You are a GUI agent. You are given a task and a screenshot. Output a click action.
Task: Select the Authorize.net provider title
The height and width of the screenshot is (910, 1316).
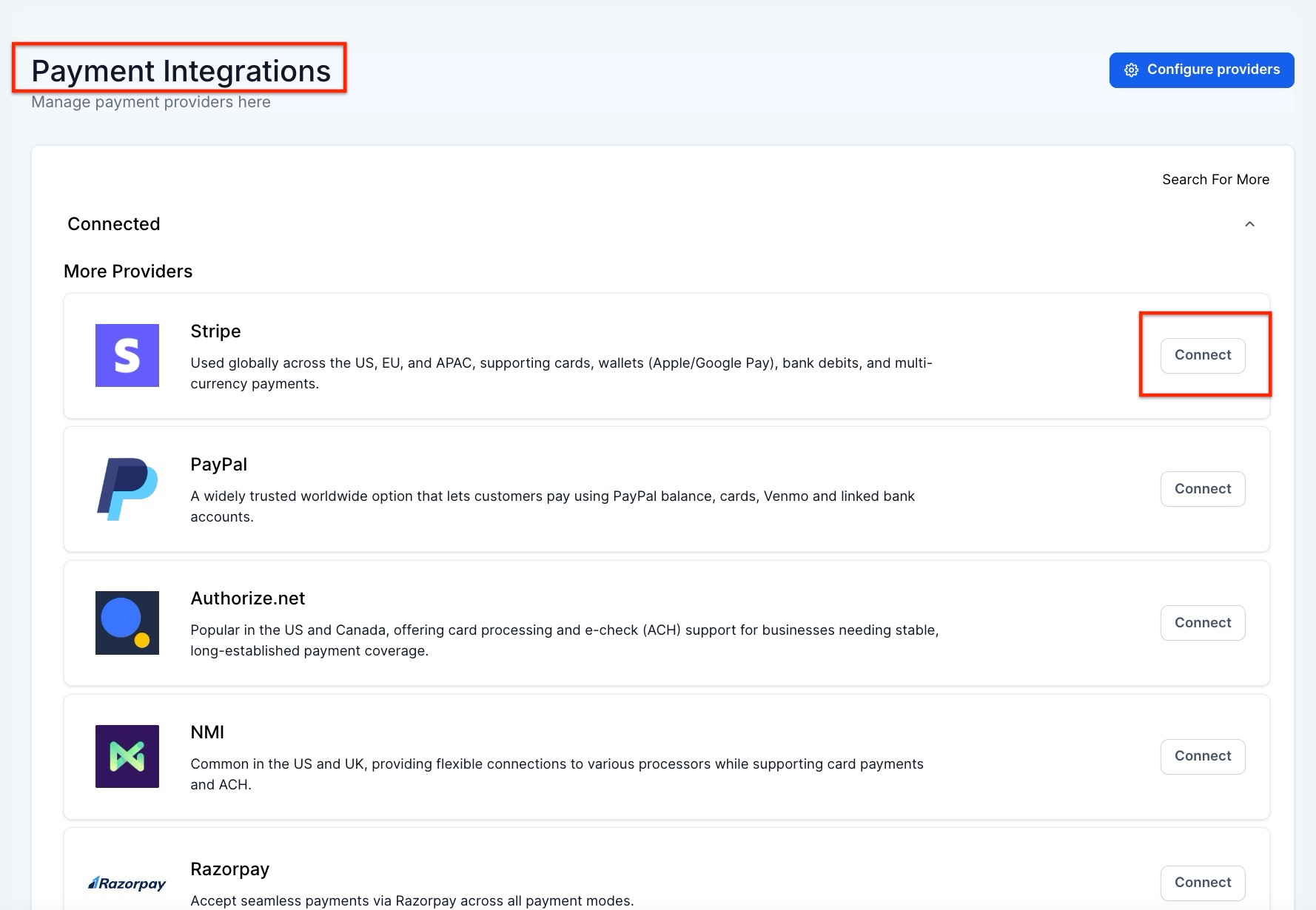click(247, 599)
